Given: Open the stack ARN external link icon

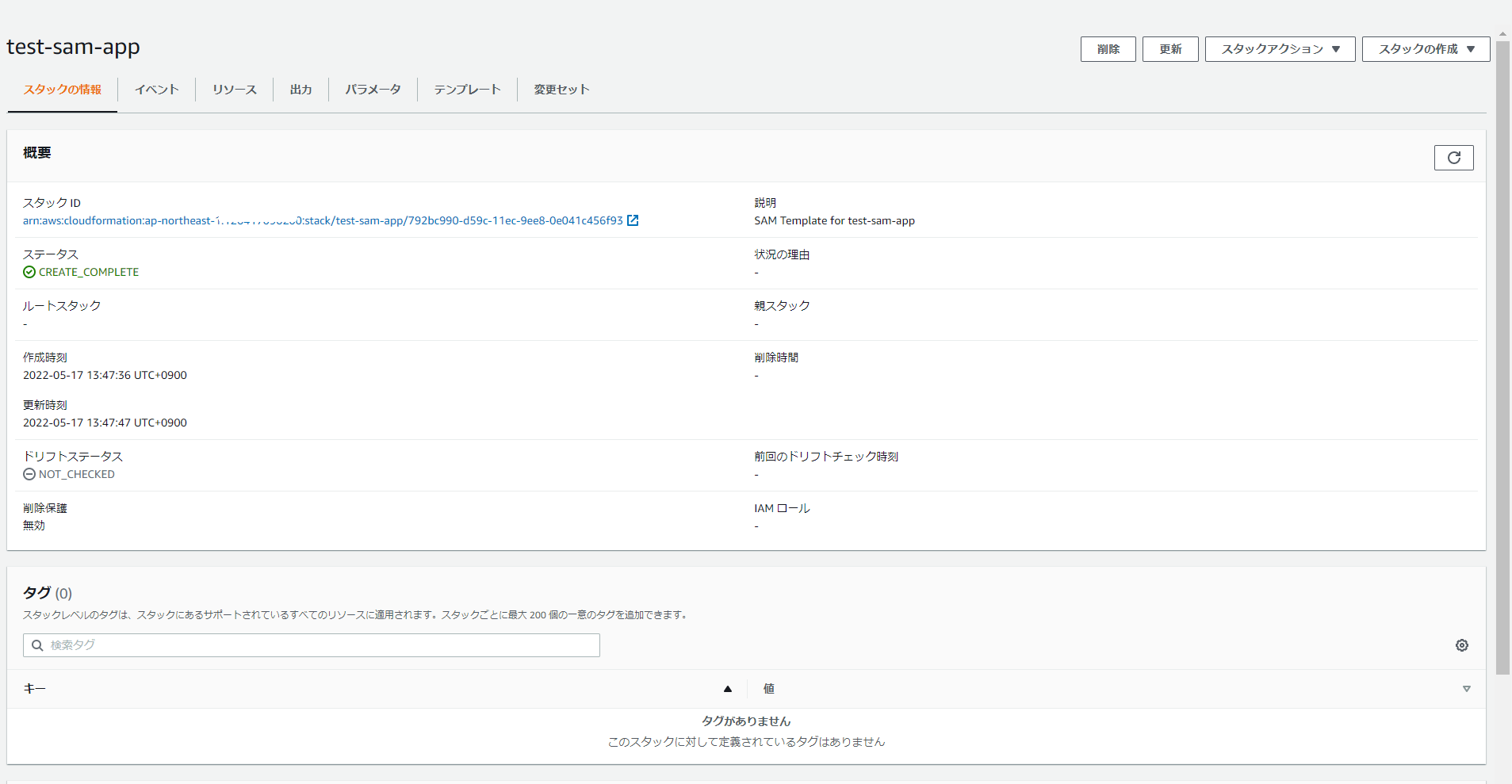Looking at the screenshot, I should [633, 220].
